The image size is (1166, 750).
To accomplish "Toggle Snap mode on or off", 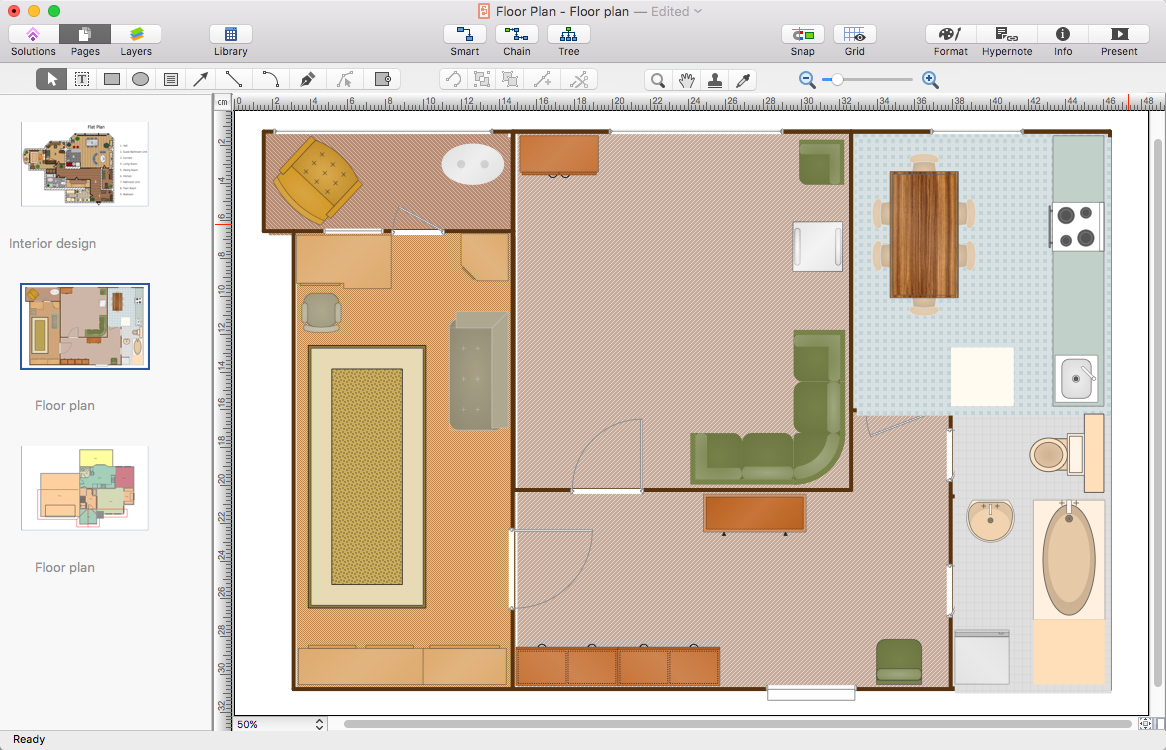I will [802, 35].
